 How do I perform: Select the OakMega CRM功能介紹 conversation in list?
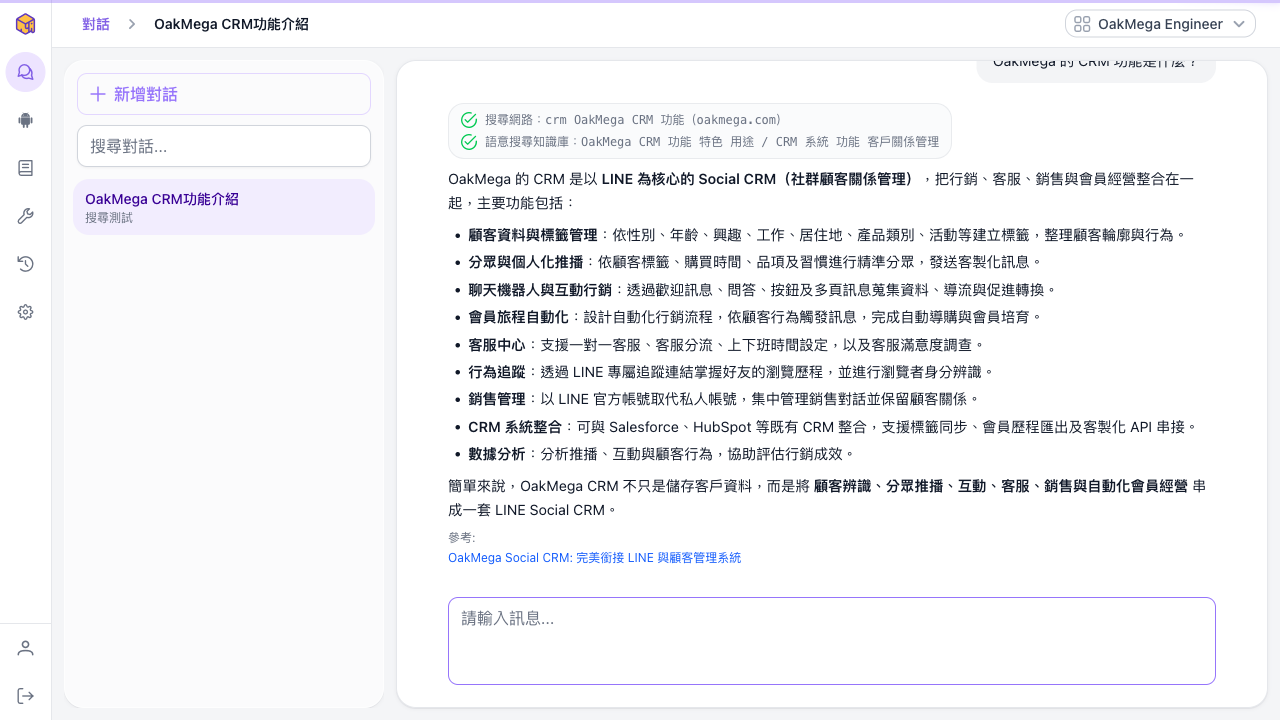pyautogui.click(x=224, y=207)
